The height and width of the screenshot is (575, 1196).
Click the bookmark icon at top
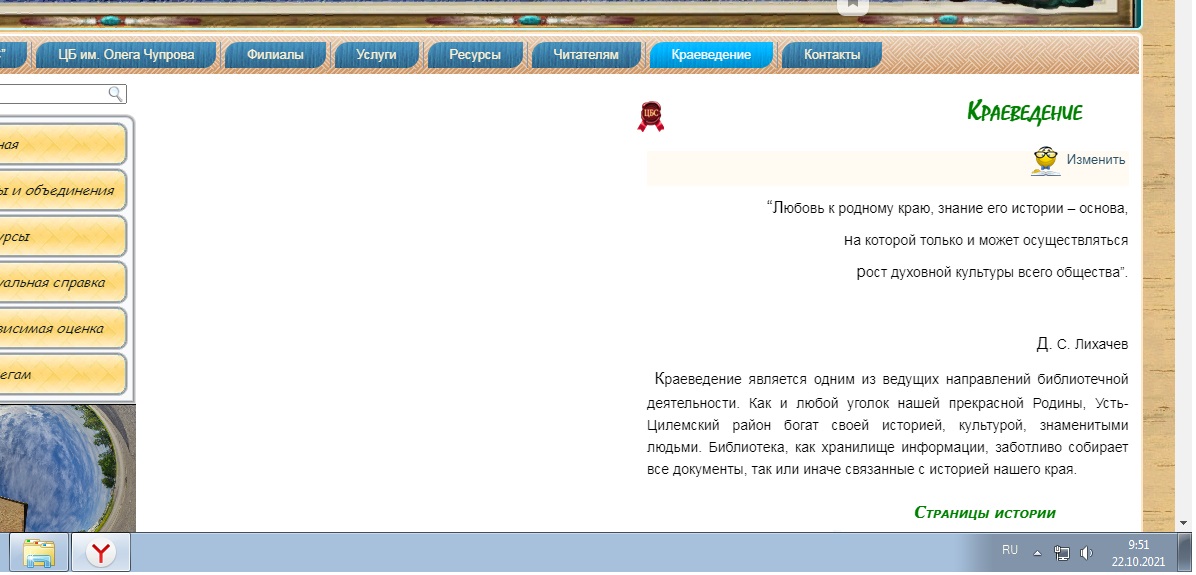(853, 6)
